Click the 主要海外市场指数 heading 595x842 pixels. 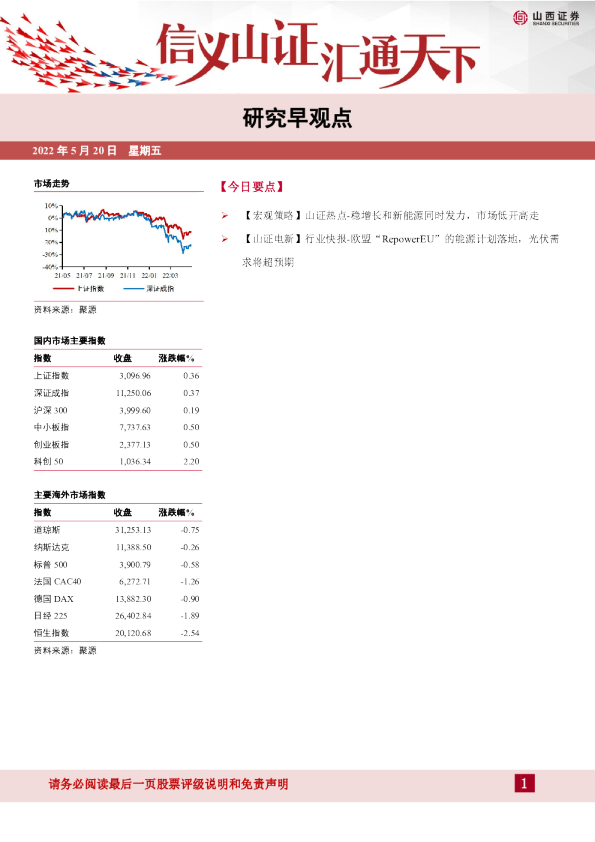[70, 495]
